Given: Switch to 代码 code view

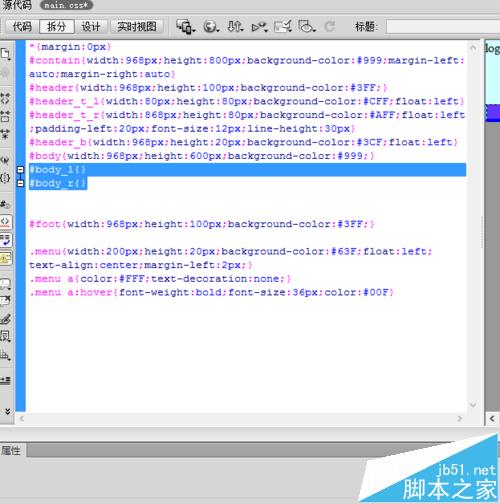Looking at the screenshot, I should pos(22,26).
